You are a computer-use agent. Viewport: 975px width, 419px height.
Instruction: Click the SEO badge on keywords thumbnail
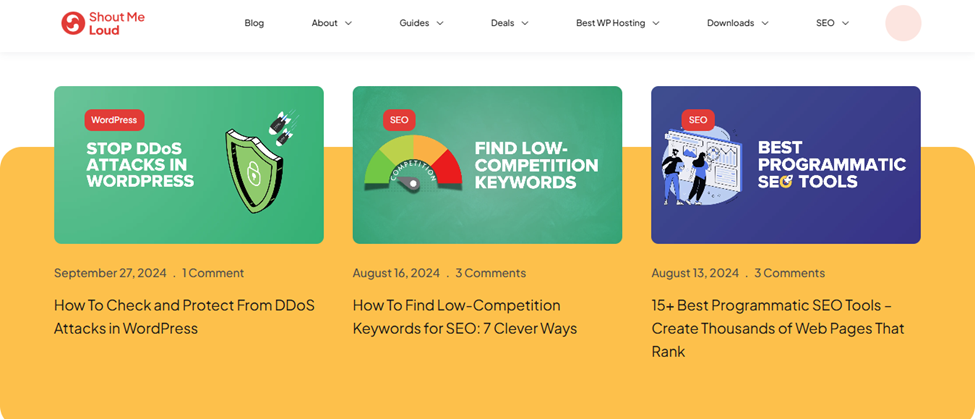point(399,120)
